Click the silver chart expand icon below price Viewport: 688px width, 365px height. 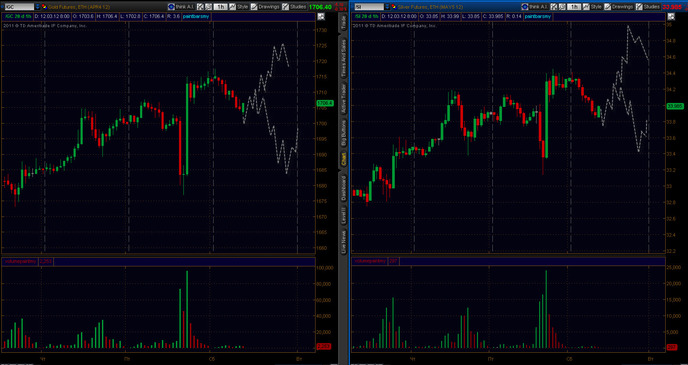671,17
